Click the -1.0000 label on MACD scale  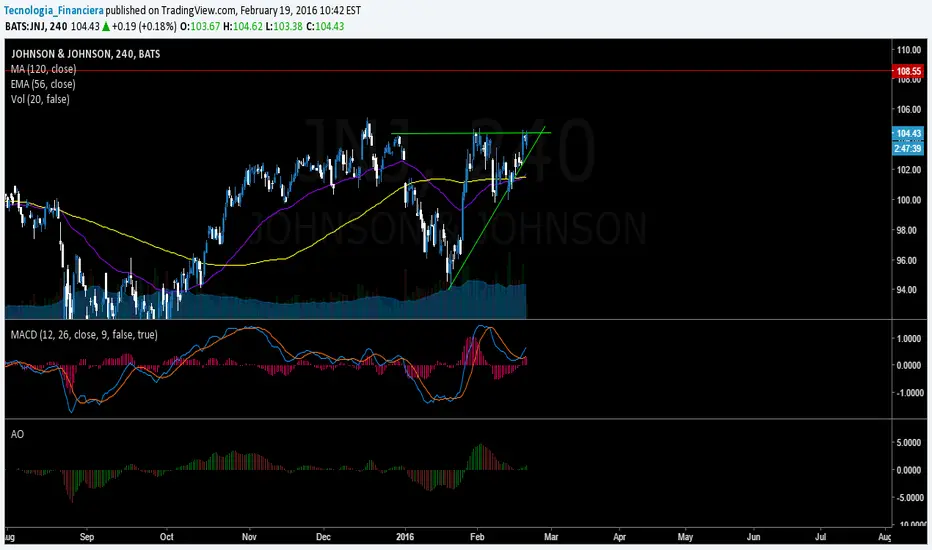(x=908, y=392)
